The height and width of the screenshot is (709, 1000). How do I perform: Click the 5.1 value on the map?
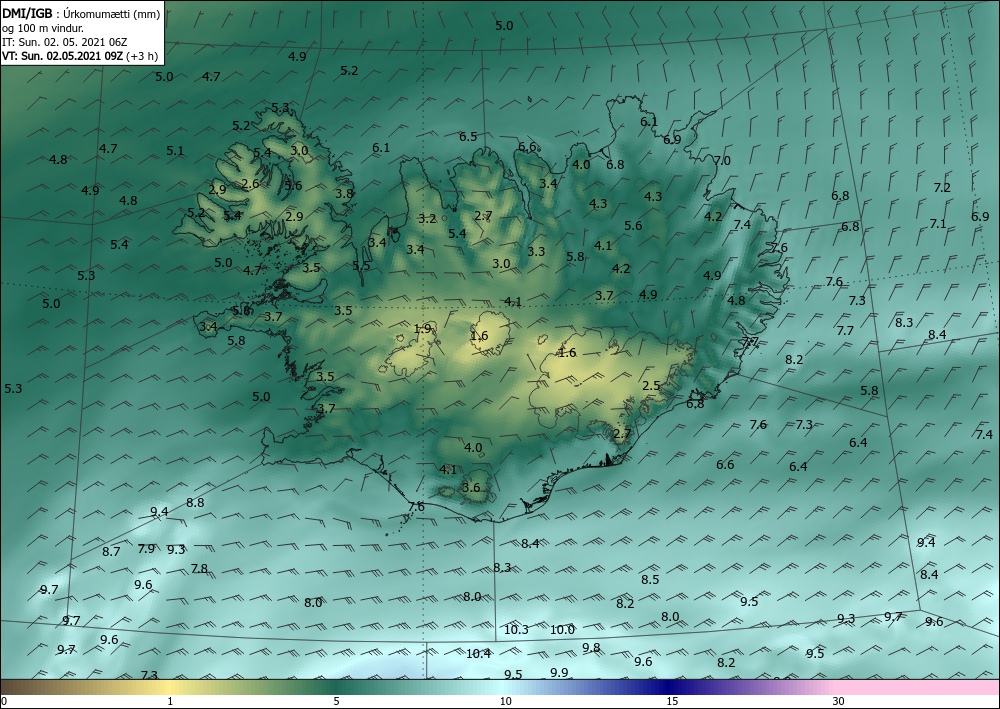tap(175, 151)
